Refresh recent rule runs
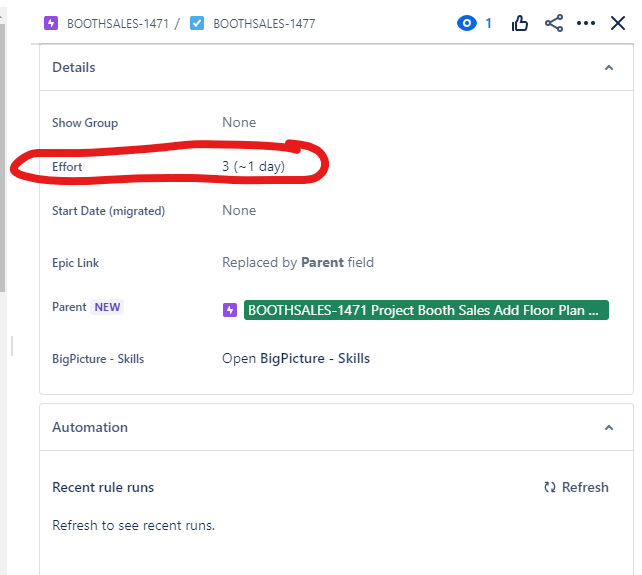Image resolution: width=642 pixels, height=575 pixels. (576, 487)
